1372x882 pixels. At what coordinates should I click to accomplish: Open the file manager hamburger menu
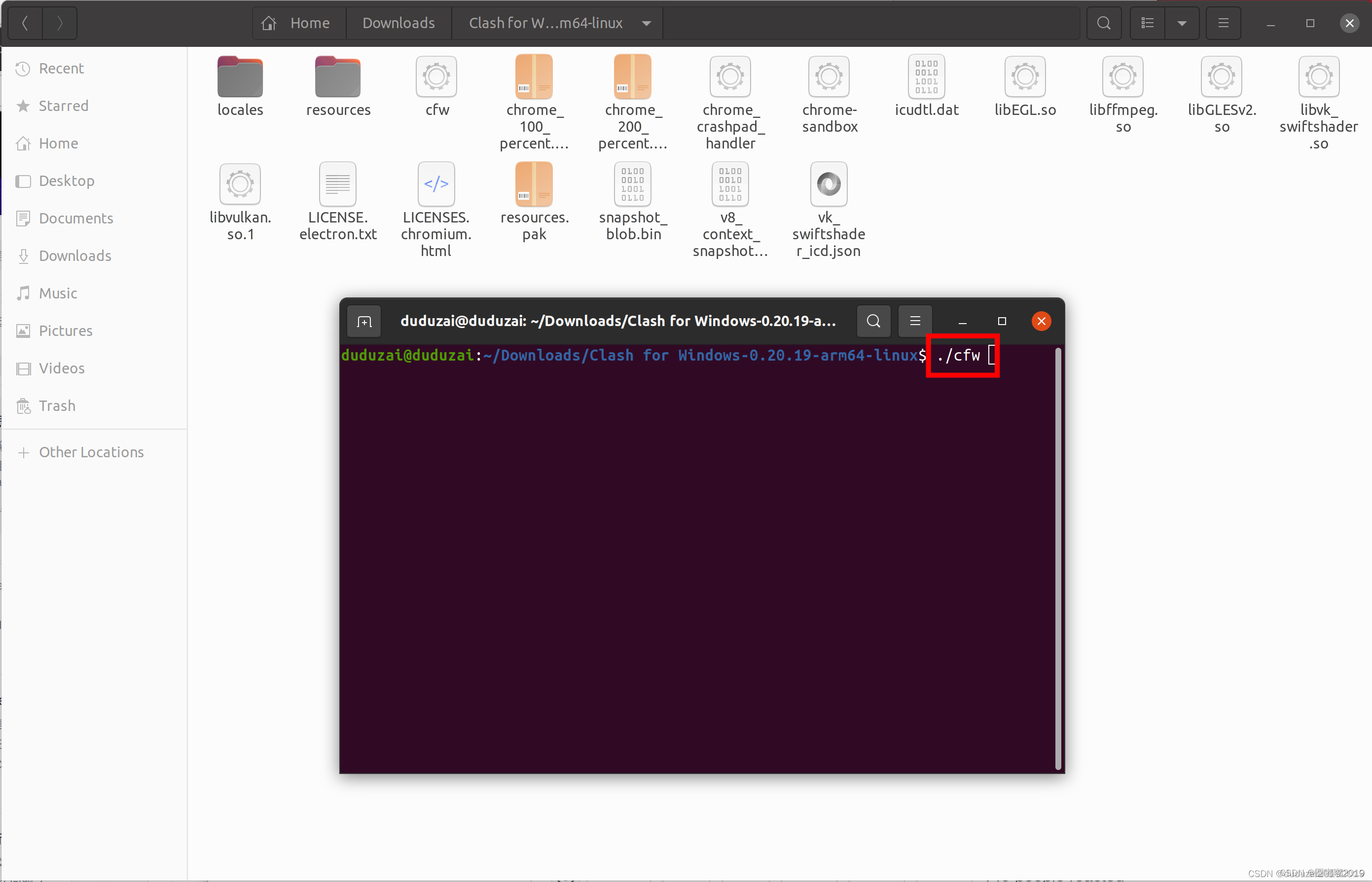pyautogui.click(x=1223, y=23)
